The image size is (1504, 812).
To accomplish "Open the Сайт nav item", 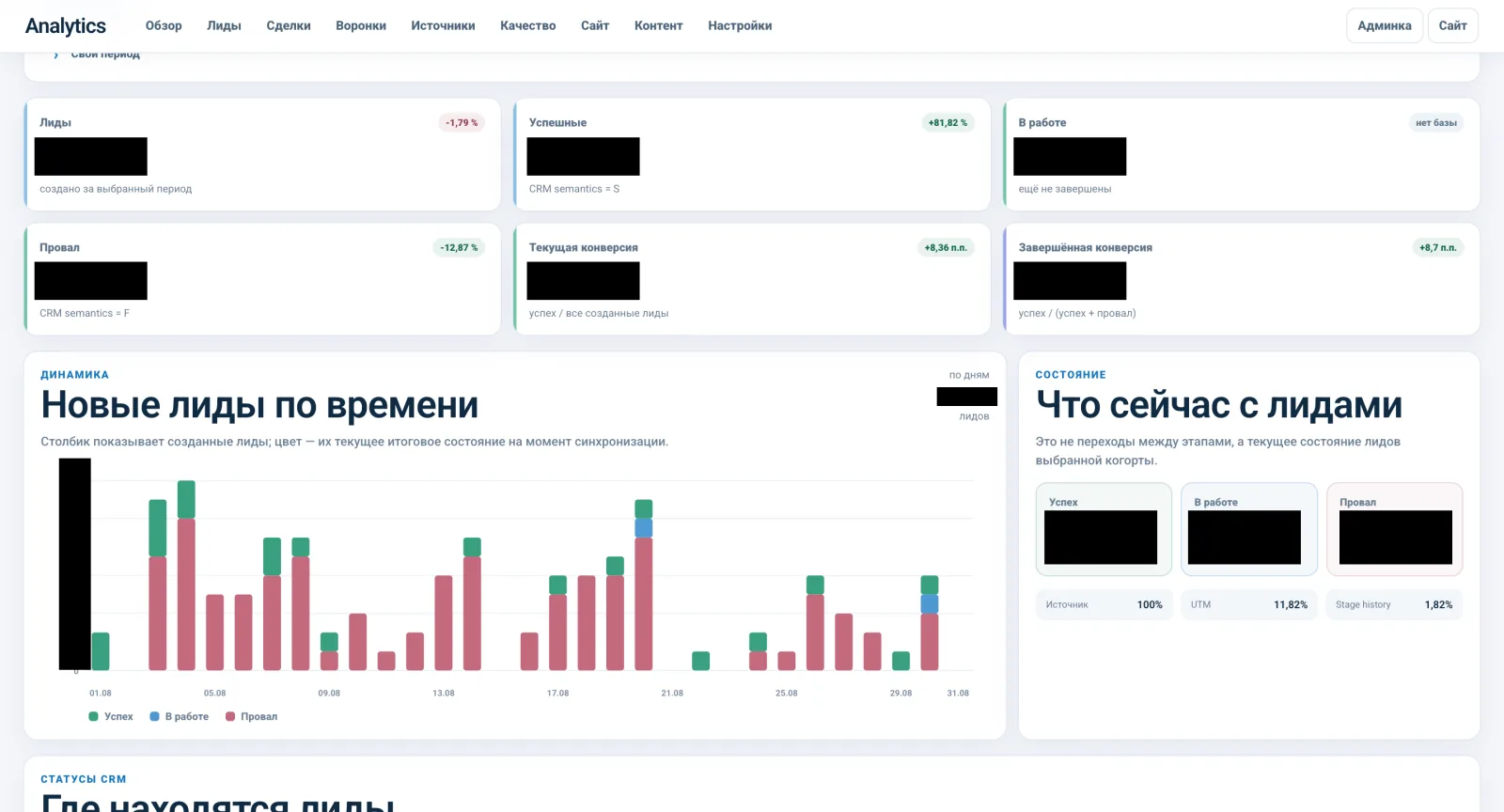I will click(595, 26).
